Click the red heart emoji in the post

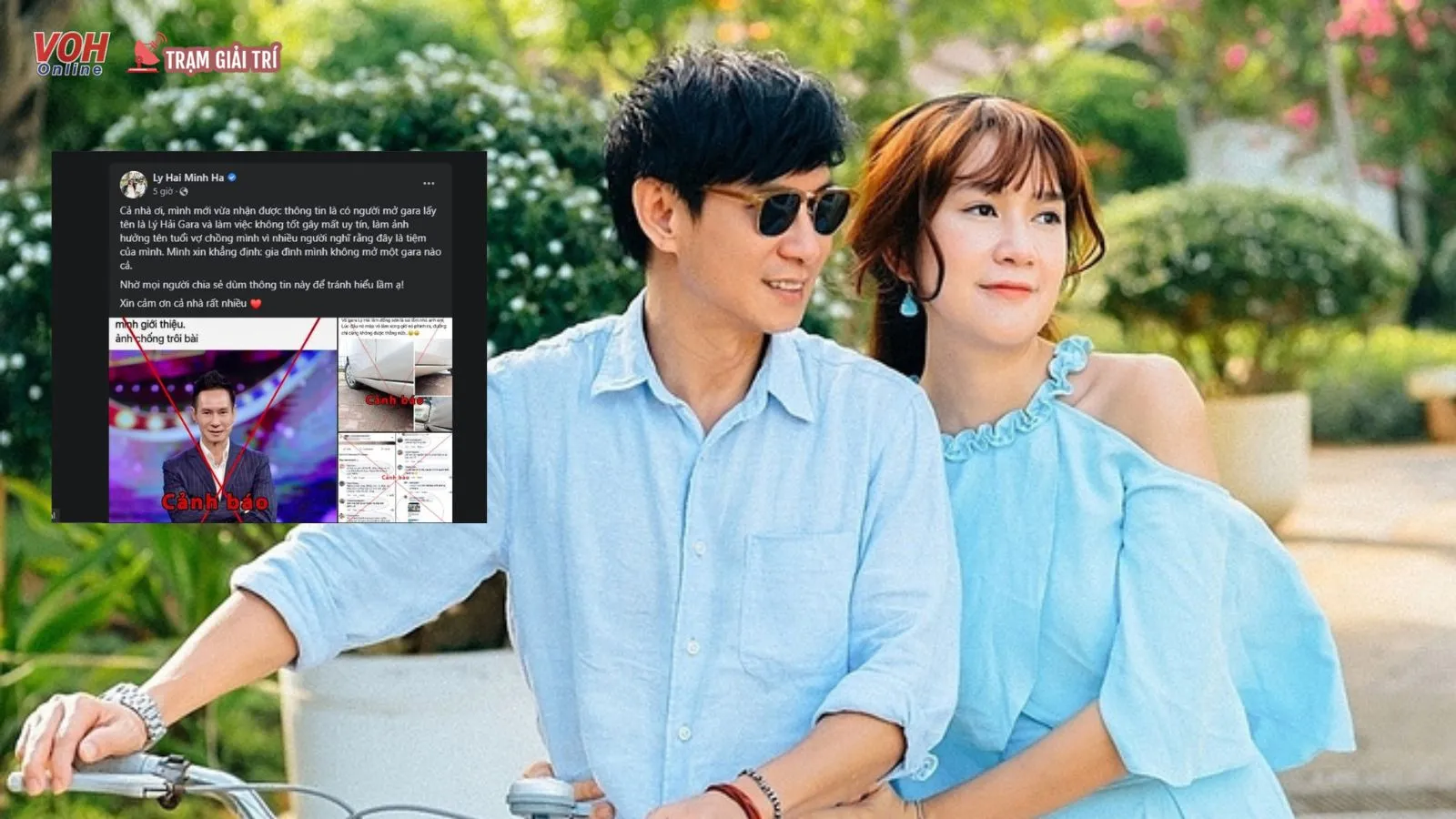pyautogui.click(x=256, y=304)
